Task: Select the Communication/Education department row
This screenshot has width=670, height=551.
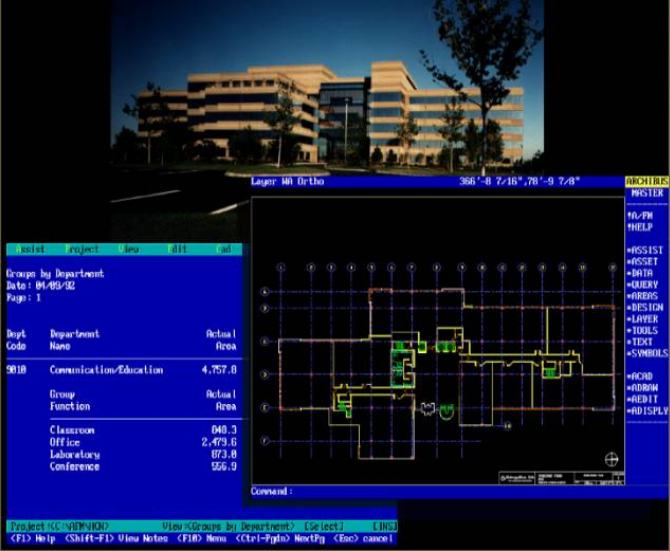Action: click(121, 370)
